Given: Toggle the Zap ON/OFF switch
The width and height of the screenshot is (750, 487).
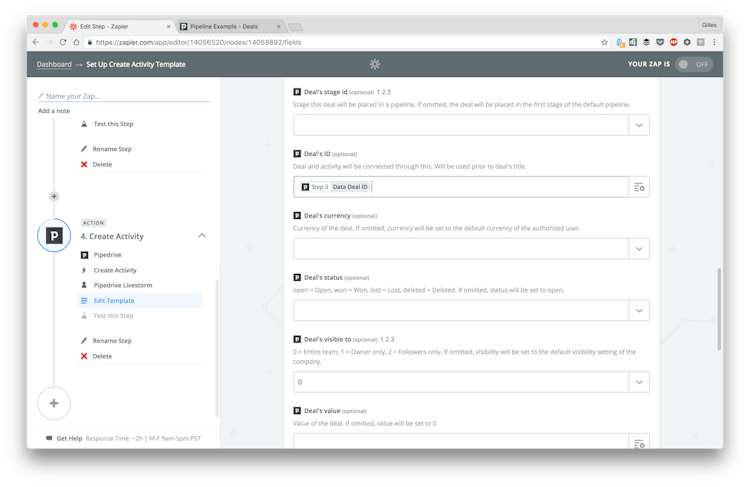Looking at the screenshot, I should (694, 64).
